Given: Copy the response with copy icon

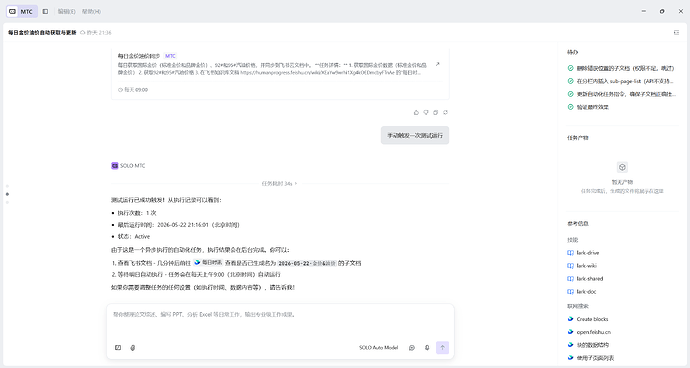Looking at the screenshot, I should [x=436, y=113].
